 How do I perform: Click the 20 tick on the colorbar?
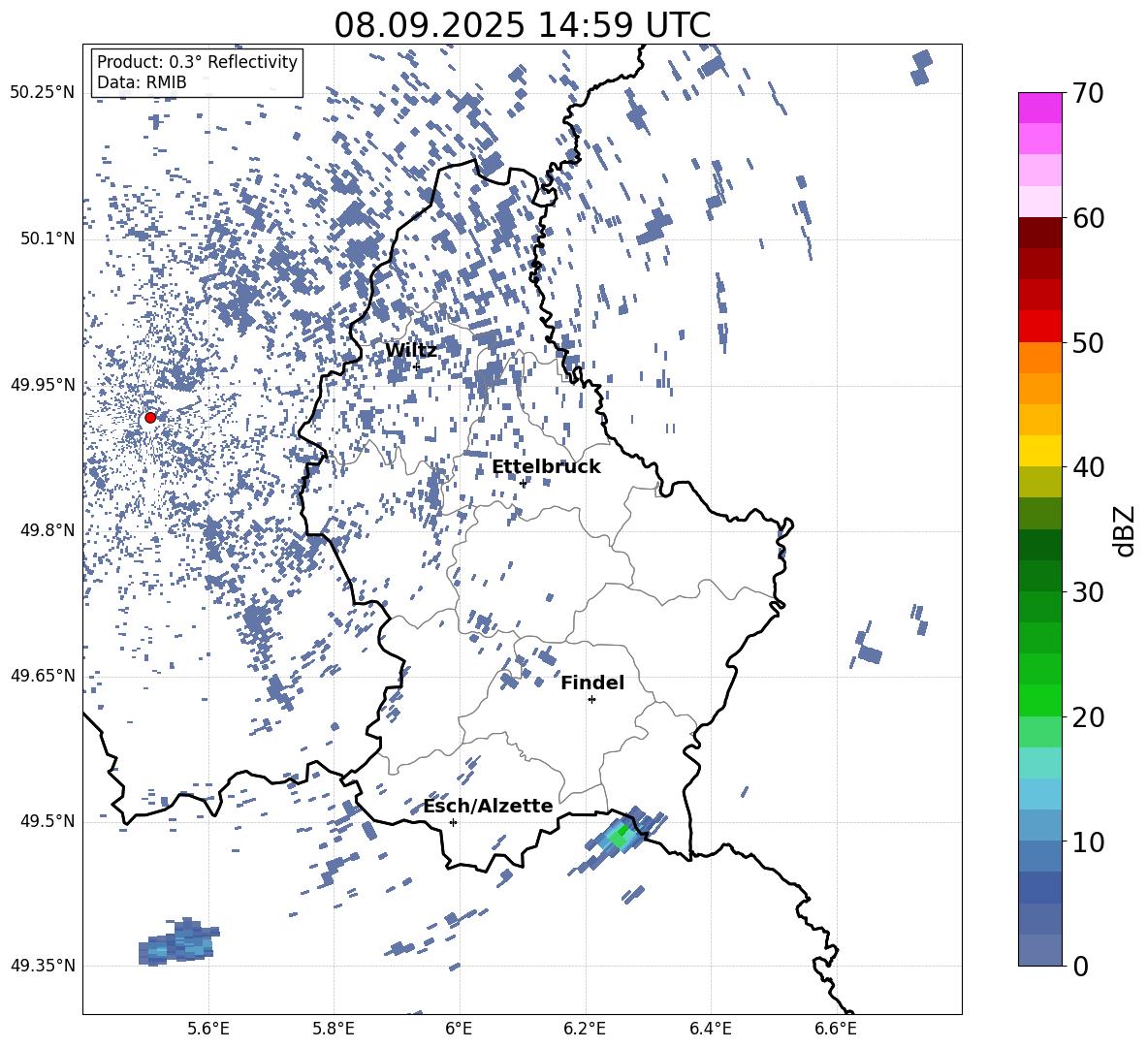(x=1087, y=716)
